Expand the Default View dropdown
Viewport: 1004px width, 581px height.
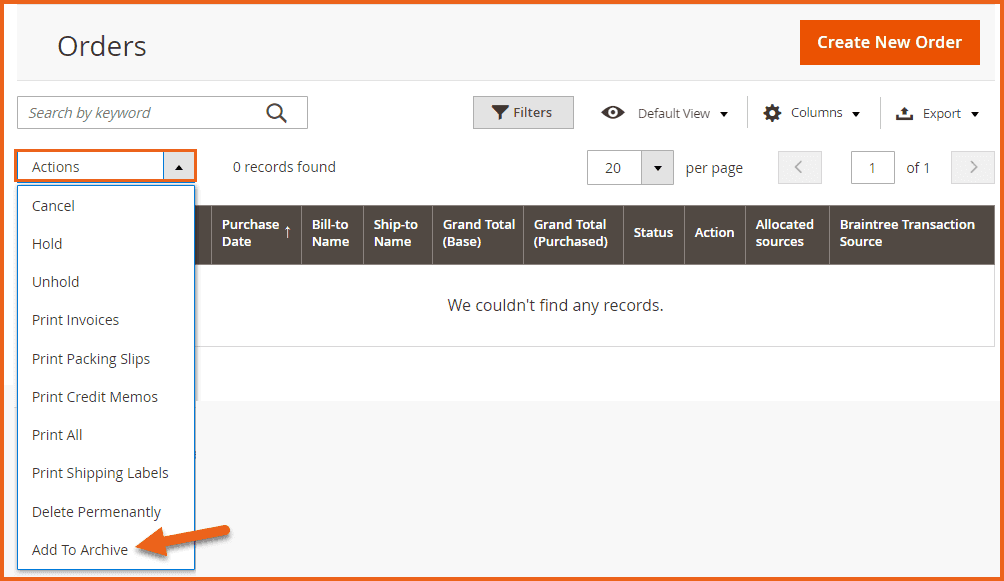(x=723, y=114)
